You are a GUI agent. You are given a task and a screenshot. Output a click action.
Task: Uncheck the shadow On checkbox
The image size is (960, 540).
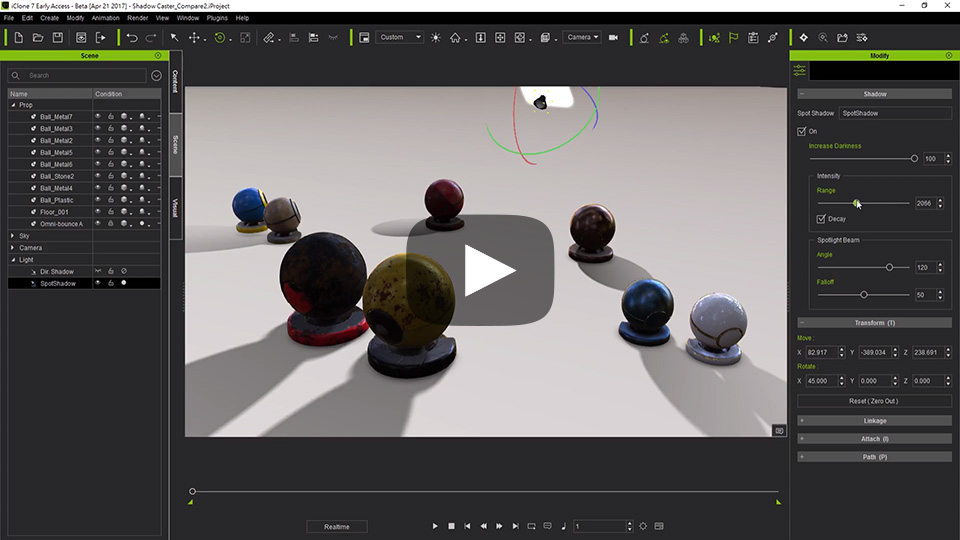point(801,131)
